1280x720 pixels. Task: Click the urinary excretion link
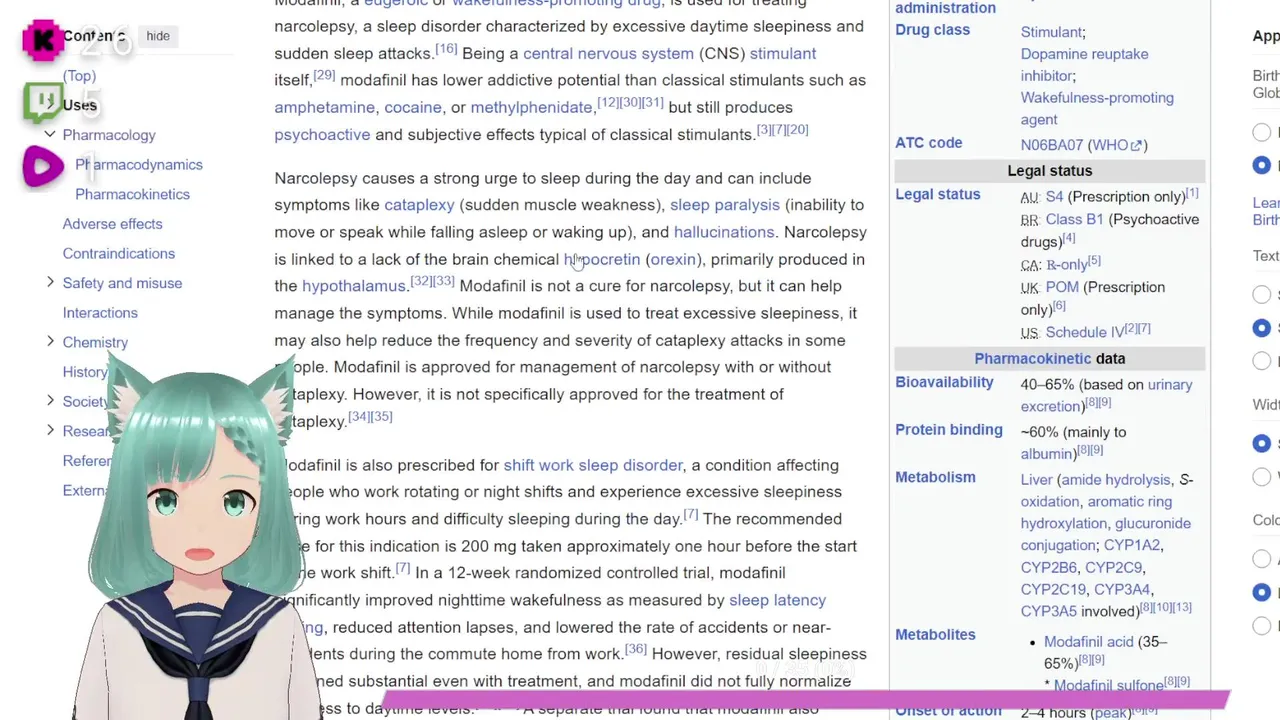[1106, 396]
